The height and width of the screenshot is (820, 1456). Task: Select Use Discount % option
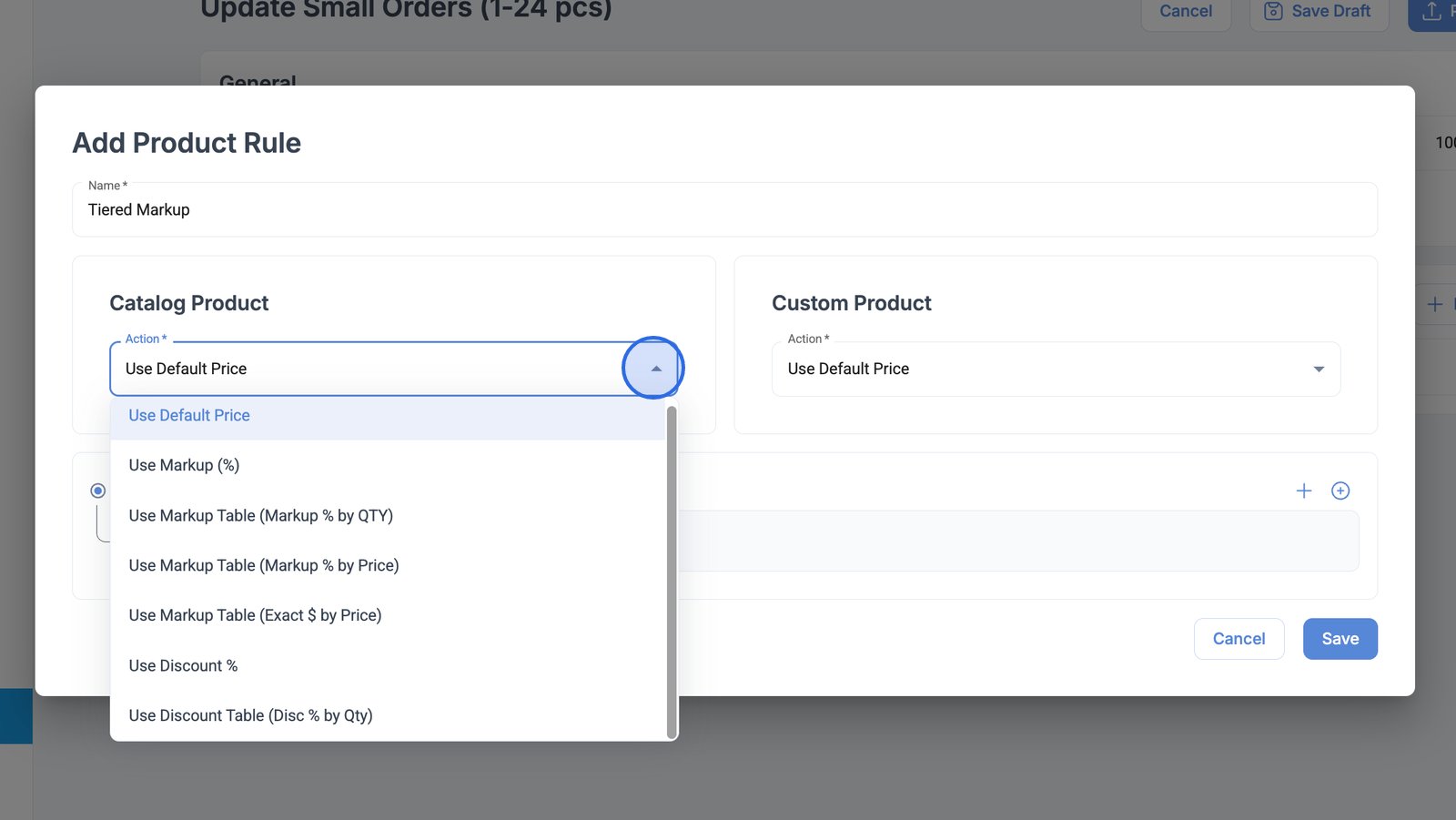coord(183,665)
